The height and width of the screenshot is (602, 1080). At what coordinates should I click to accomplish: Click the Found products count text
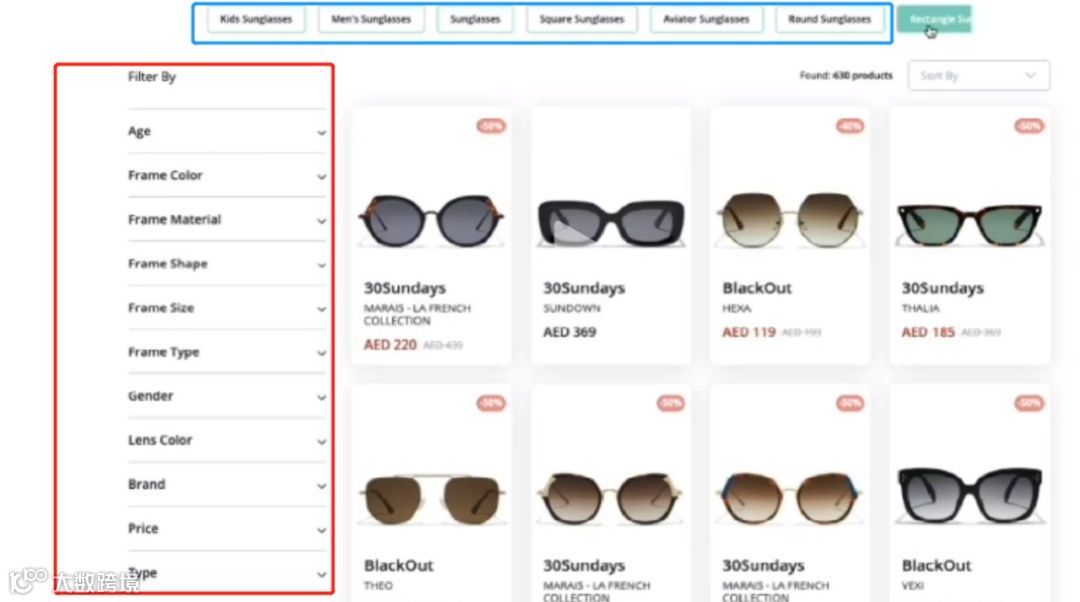coord(846,75)
